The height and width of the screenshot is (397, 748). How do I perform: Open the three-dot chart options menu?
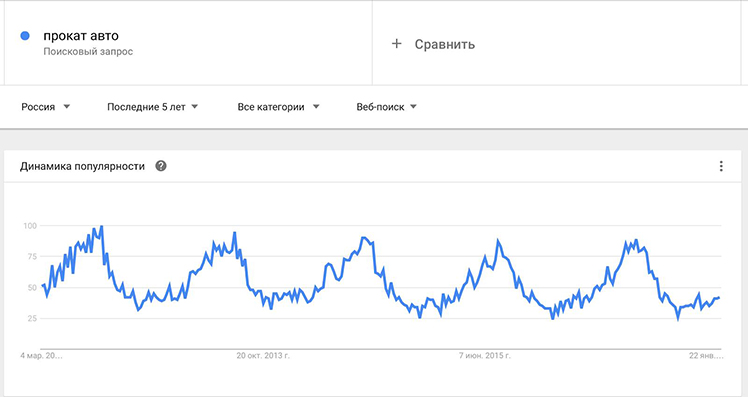pos(721,166)
